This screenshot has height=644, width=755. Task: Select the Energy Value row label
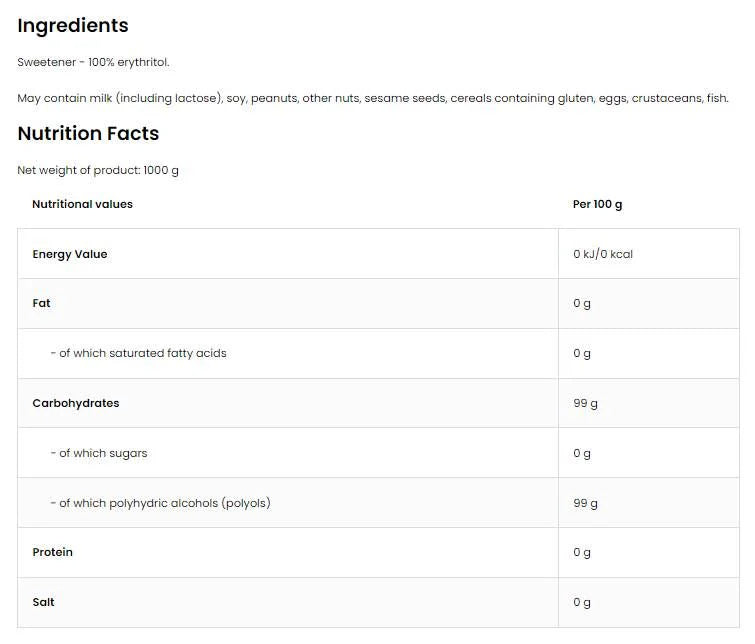pos(70,254)
